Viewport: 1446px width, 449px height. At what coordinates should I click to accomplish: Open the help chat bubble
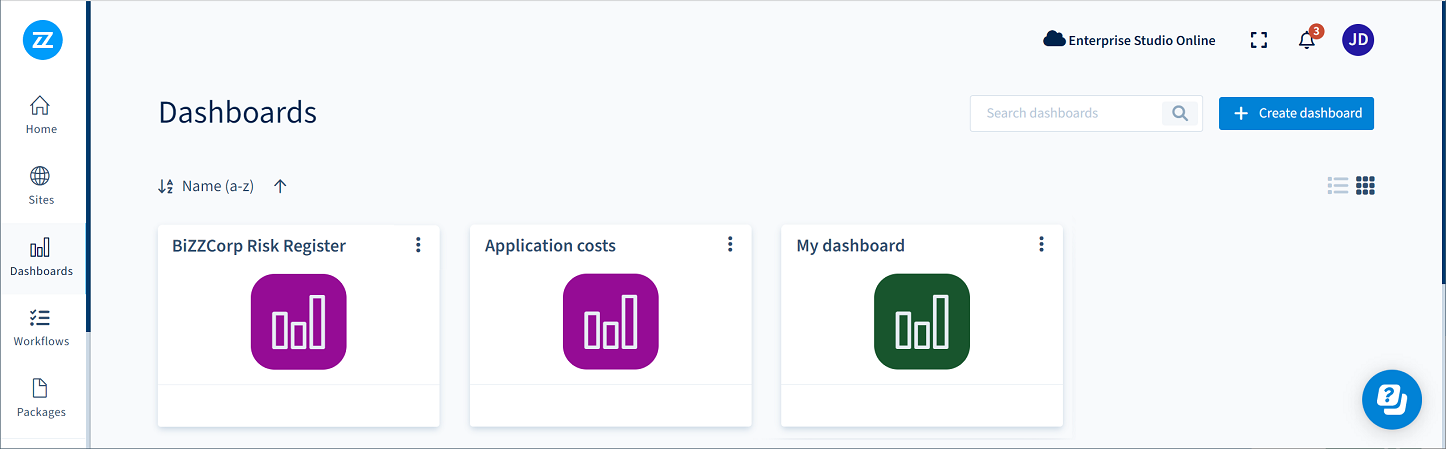tap(1391, 399)
